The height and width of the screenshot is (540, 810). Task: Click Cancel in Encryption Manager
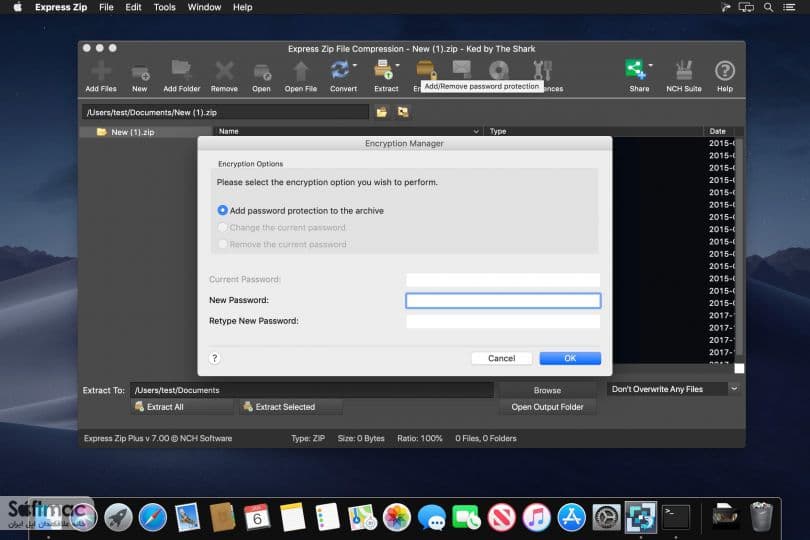[501, 358]
